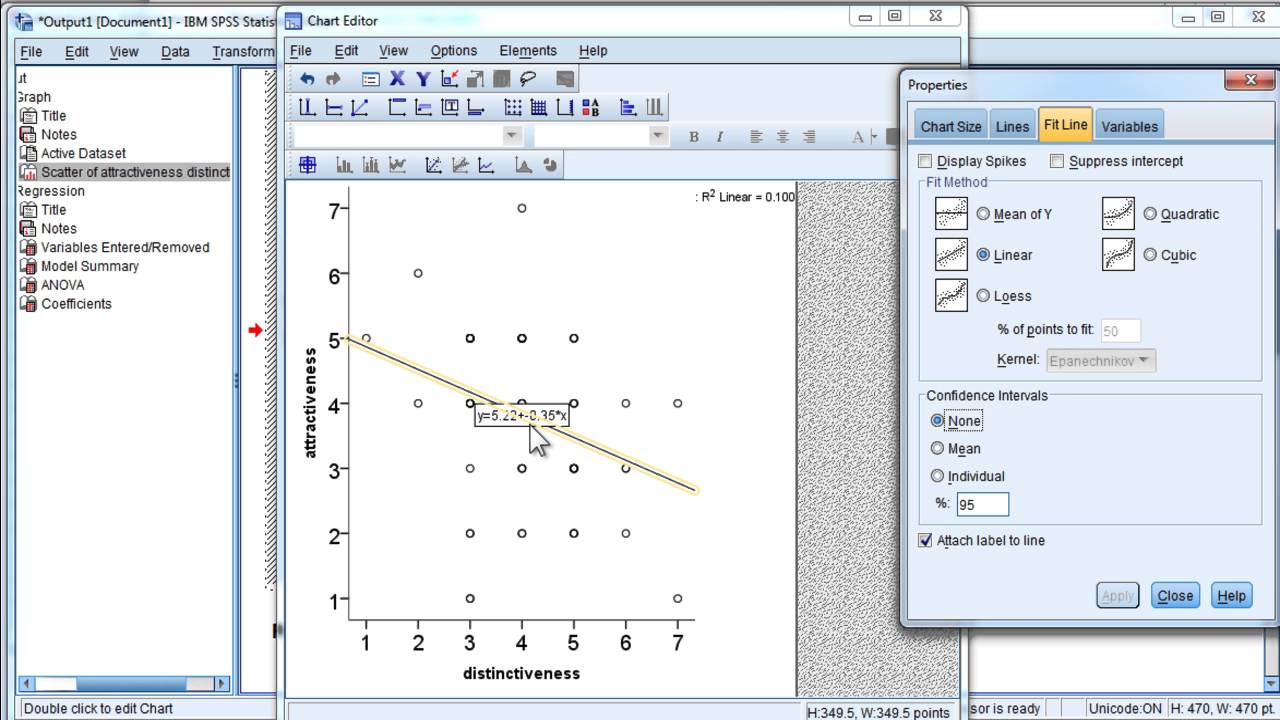Screen dimensions: 1280x720
Task: Select the X axis icon
Action: (x=397, y=79)
